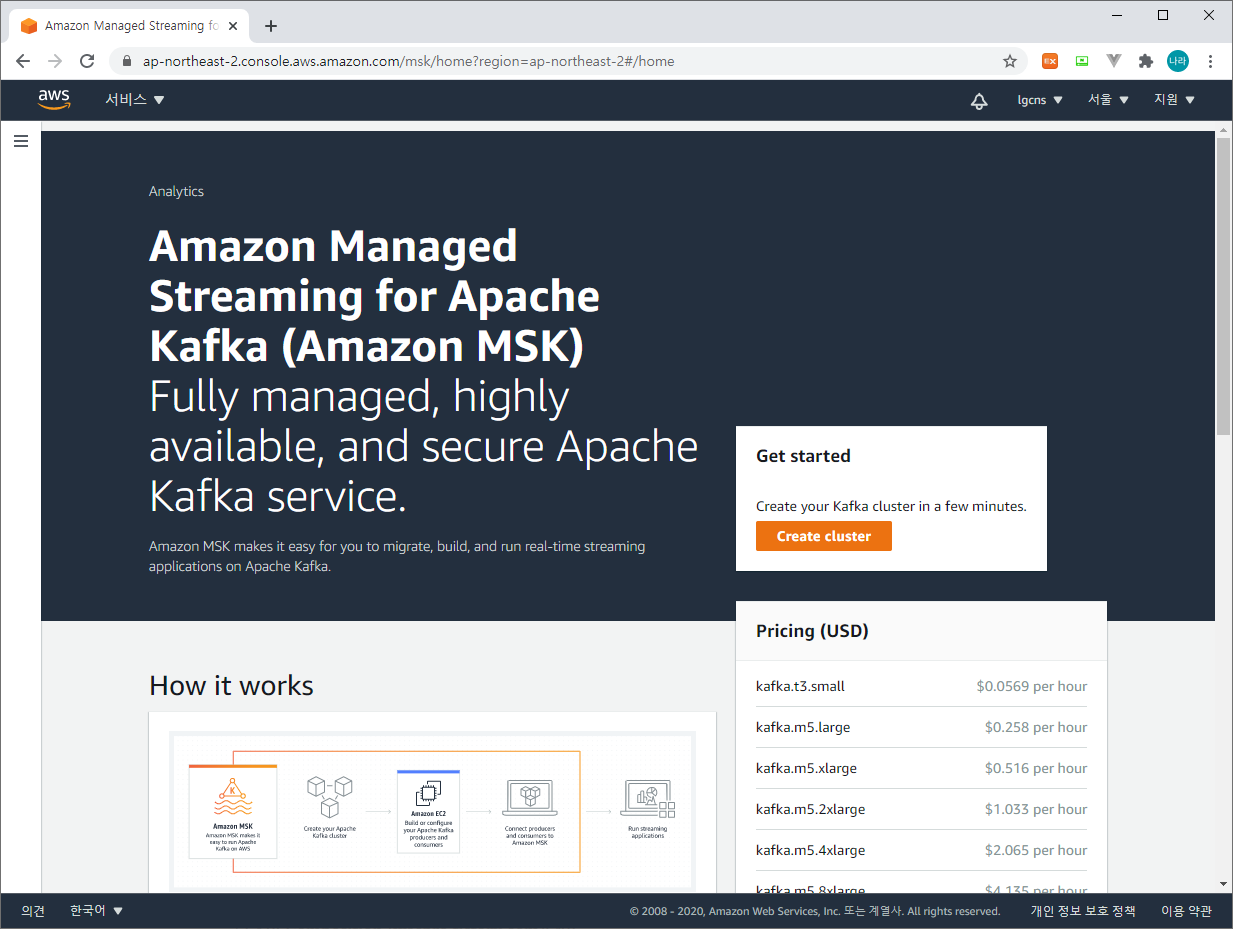Select the Amazon Managed Streaming browser tab
Viewport: 1233px width, 929px height.
tap(130, 26)
